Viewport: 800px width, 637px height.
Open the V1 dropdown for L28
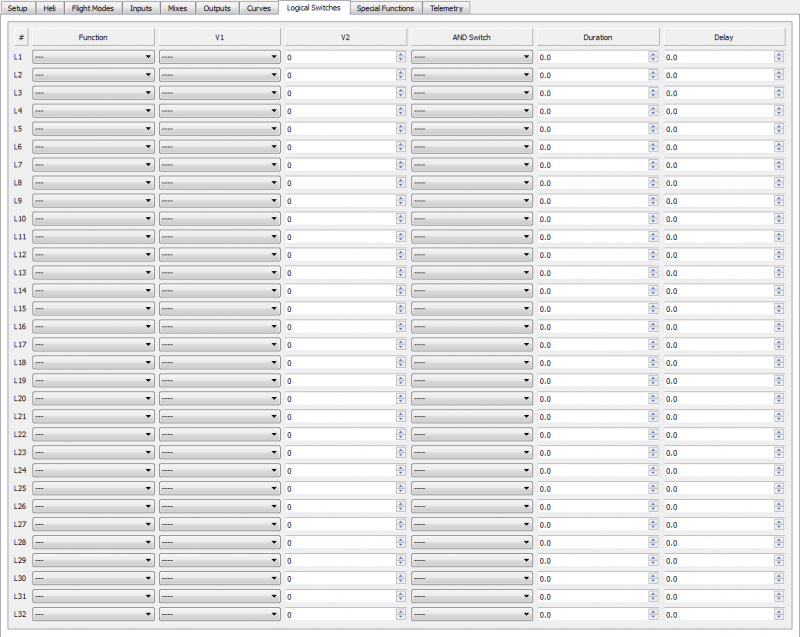tap(219, 543)
